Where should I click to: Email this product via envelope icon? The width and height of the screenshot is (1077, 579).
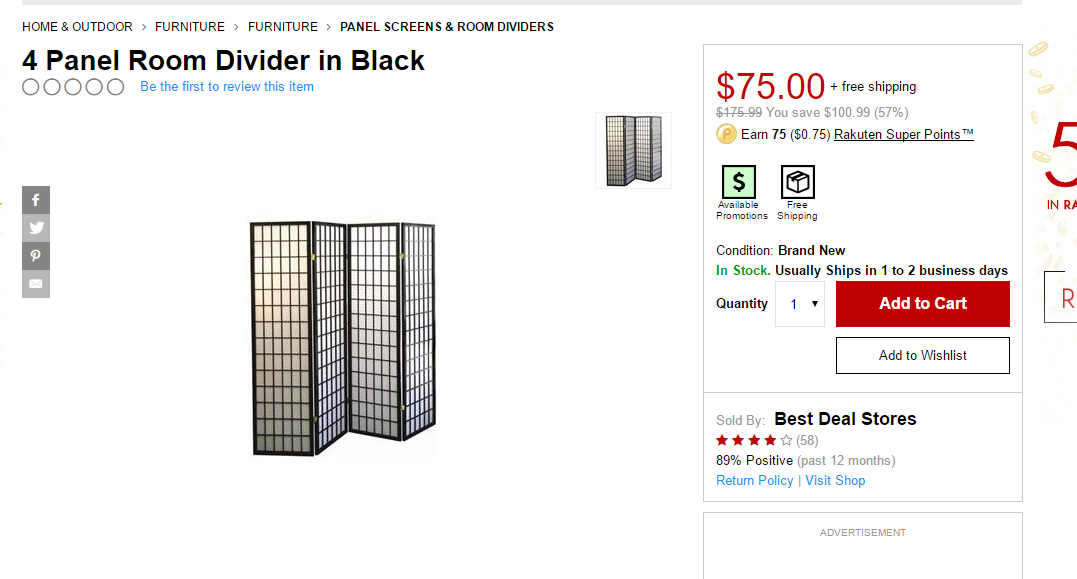point(36,284)
